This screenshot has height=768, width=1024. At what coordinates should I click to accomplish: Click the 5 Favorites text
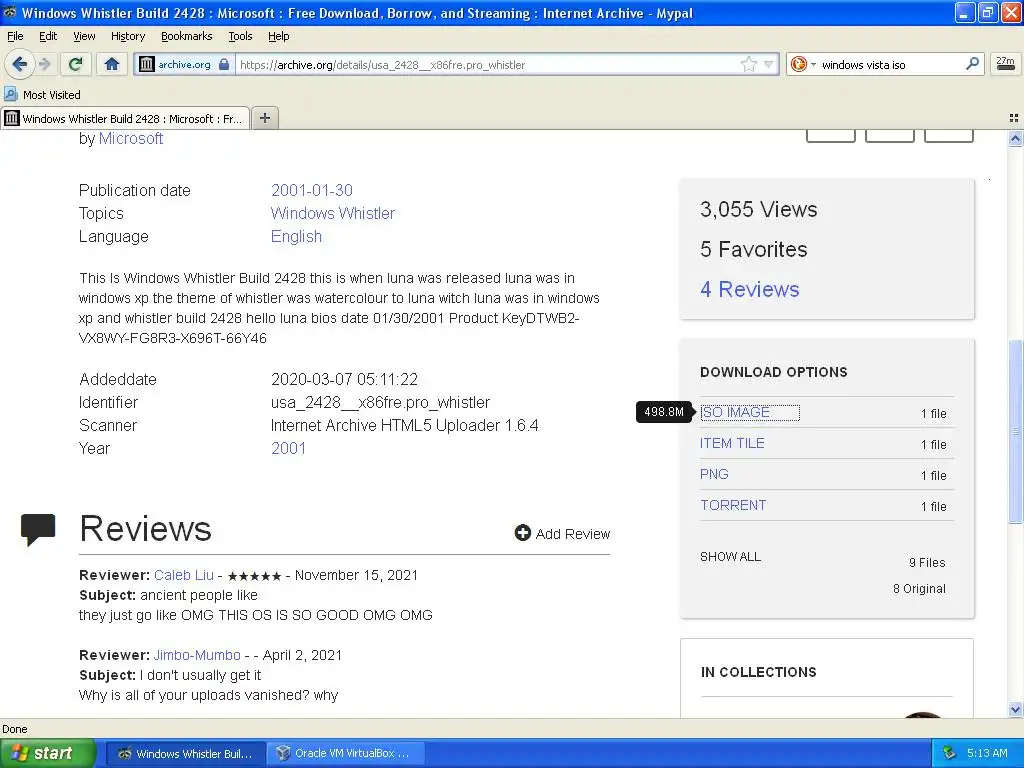click(754, 249)
